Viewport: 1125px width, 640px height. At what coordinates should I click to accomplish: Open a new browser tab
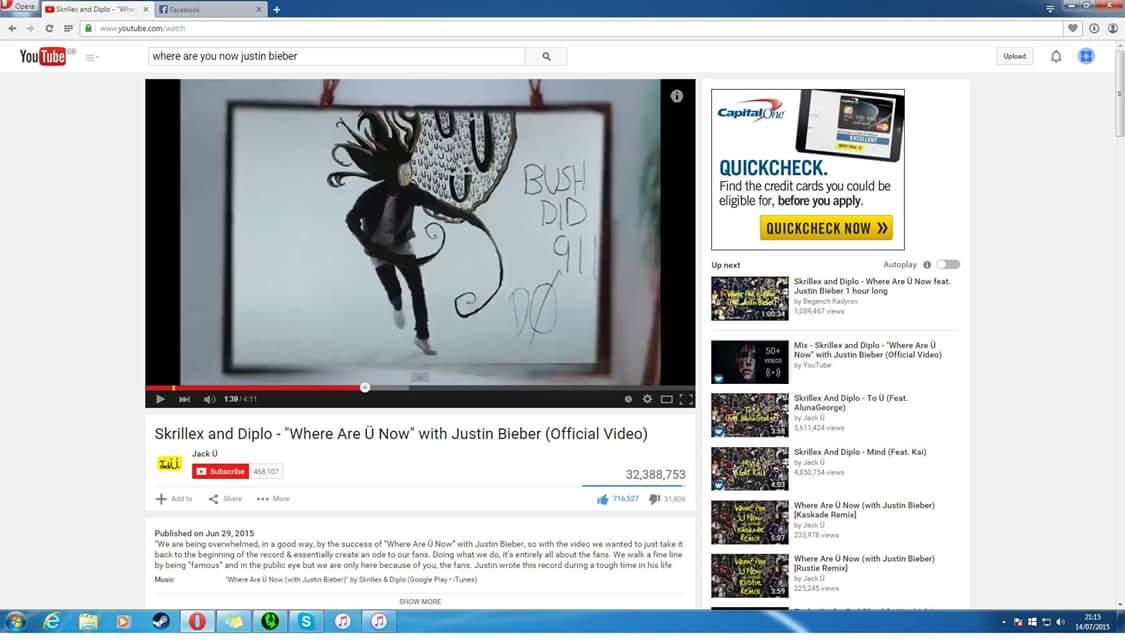tap(276, 9)
